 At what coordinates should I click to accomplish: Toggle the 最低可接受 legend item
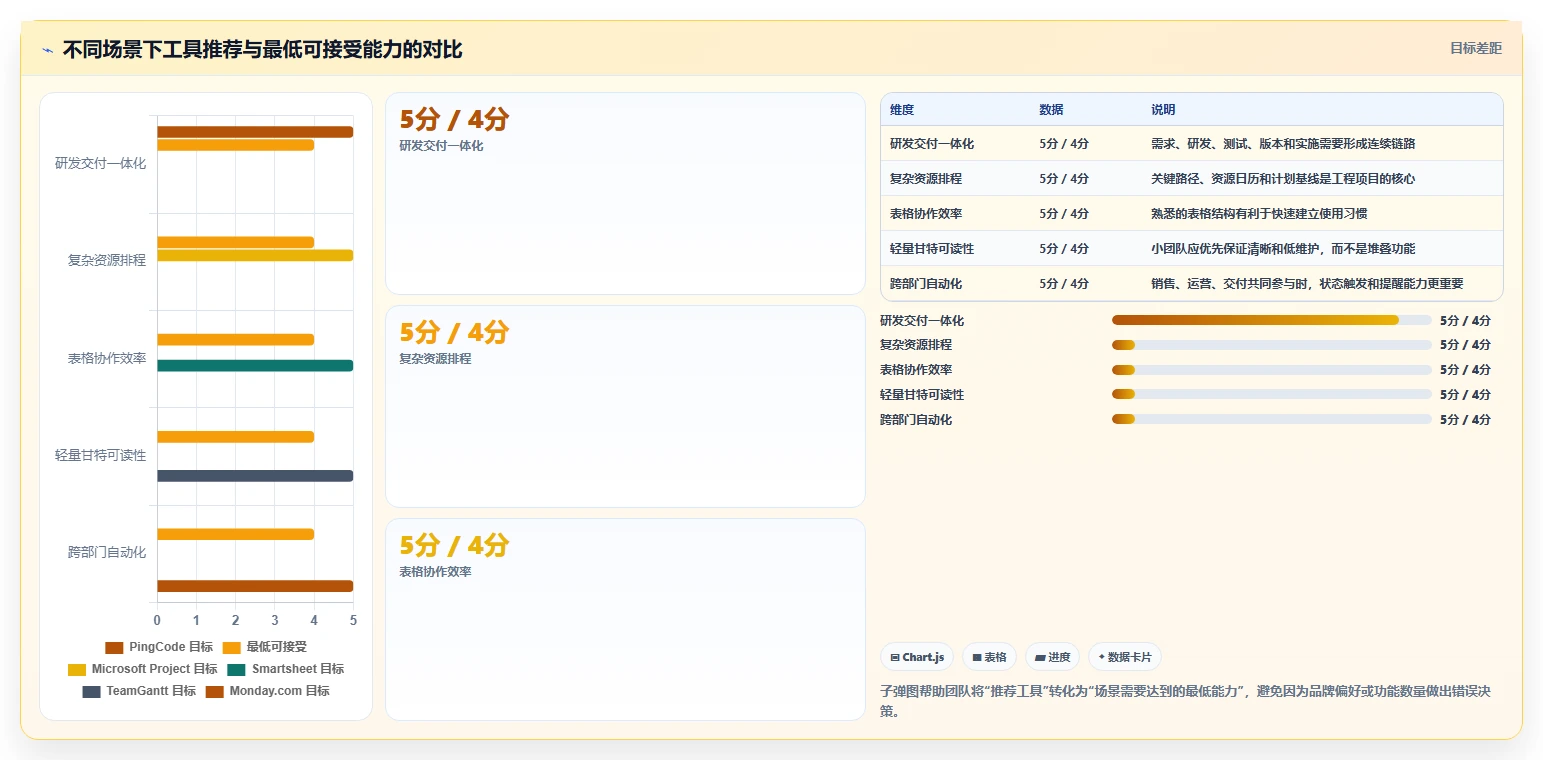click(264, 648)
